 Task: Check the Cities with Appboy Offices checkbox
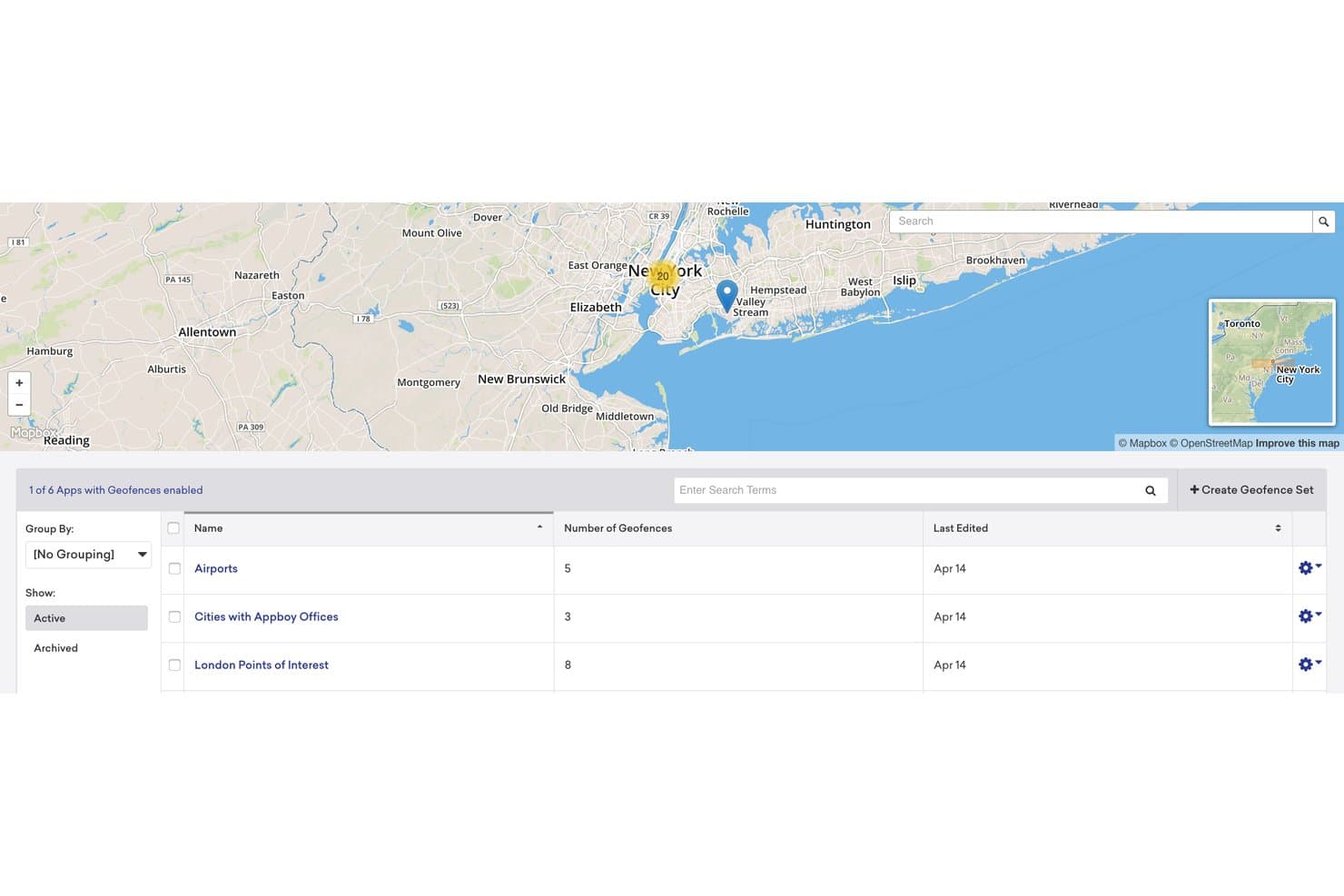coord(174,617)
